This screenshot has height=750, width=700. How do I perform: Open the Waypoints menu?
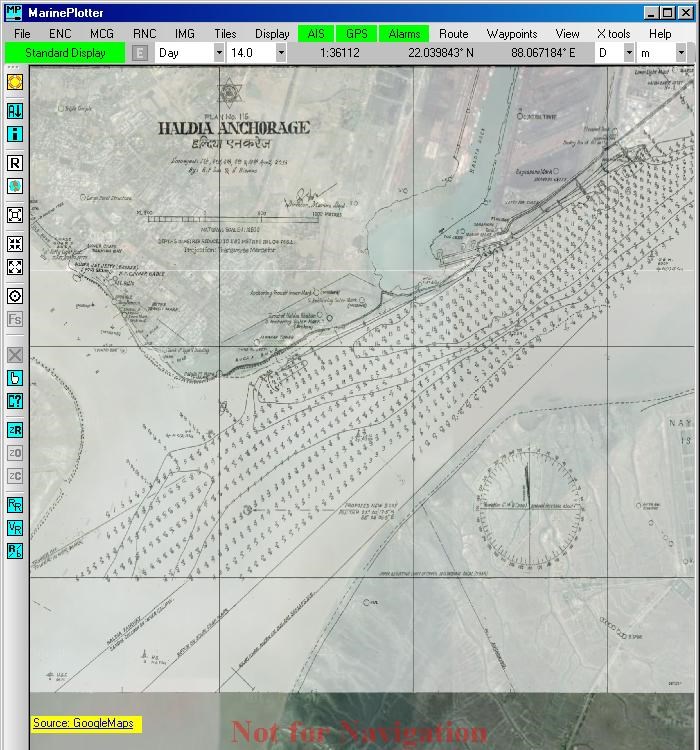(512, 34)
